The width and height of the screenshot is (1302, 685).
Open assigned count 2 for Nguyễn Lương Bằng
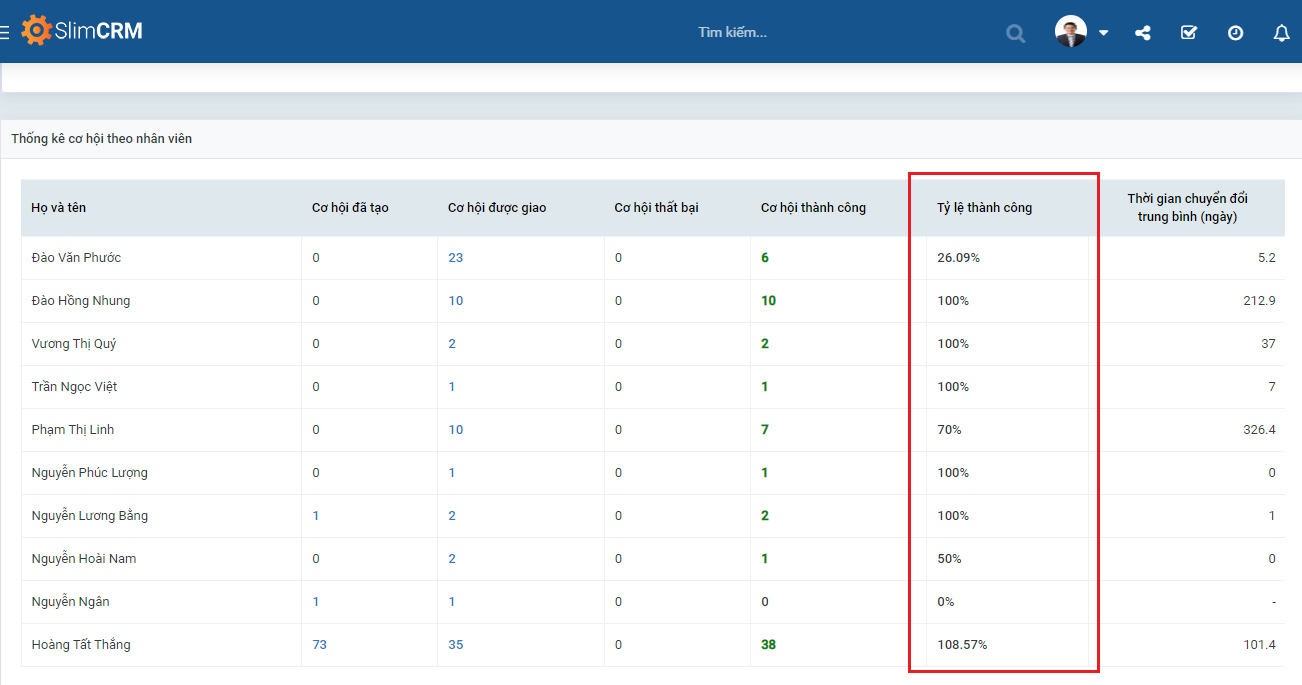(452, 516)
